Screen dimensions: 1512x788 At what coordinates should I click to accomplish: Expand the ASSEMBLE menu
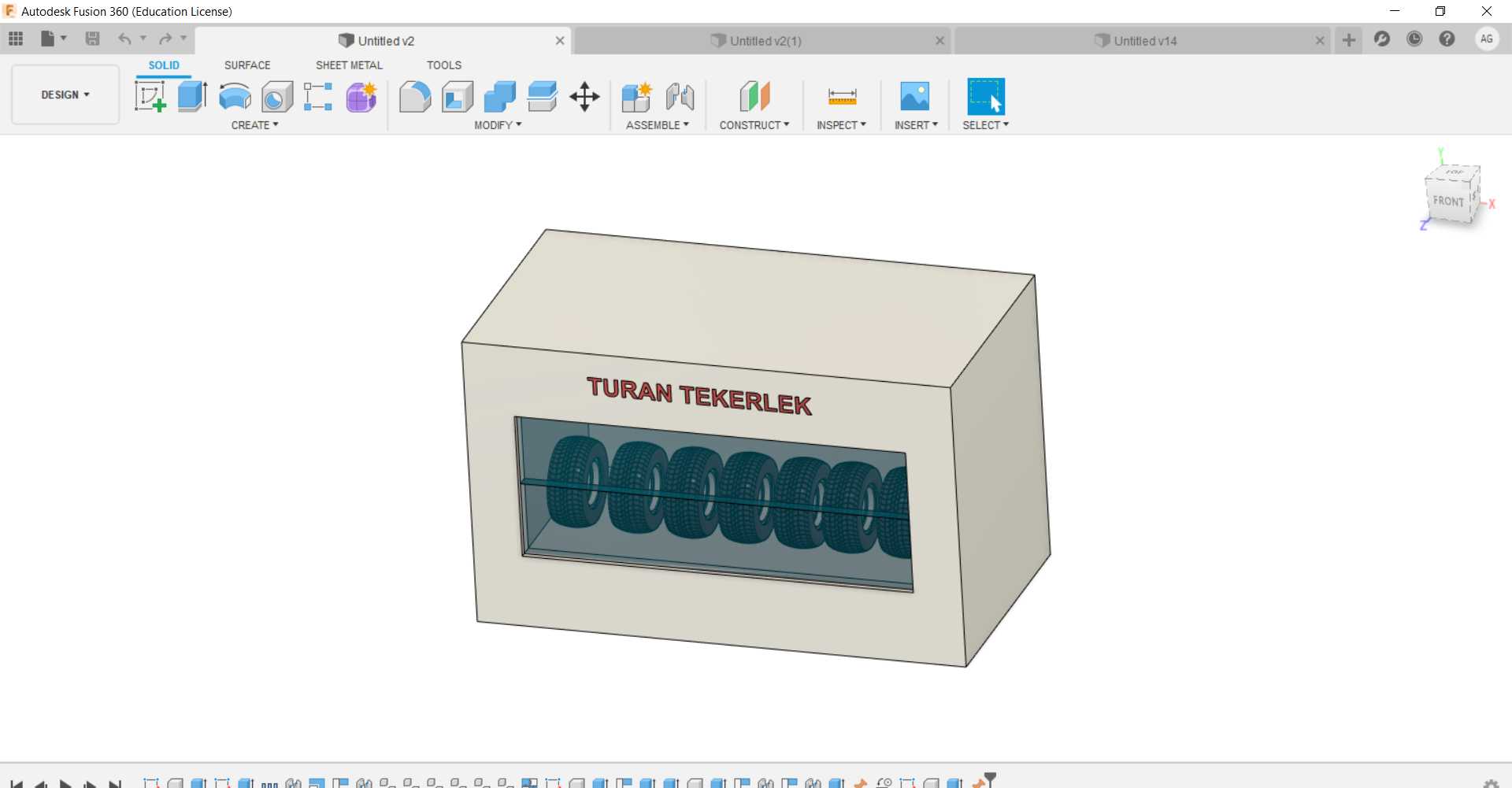(x=658, y=125)
